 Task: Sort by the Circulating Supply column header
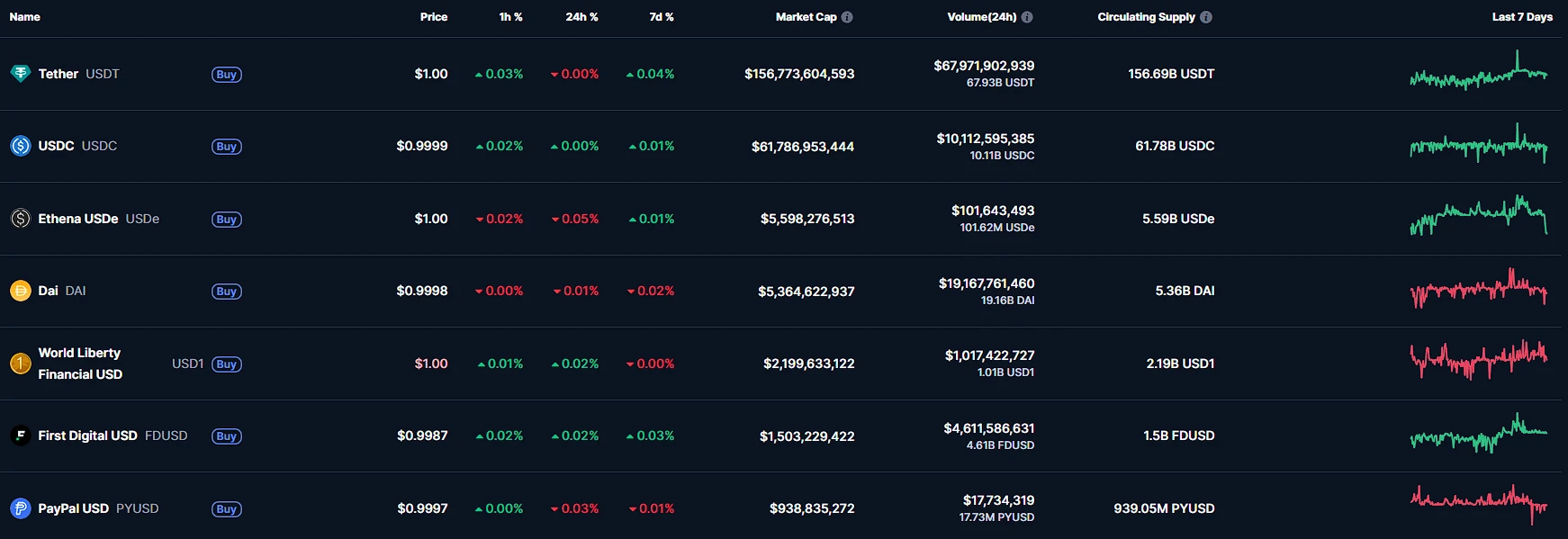pos(1147,17)
